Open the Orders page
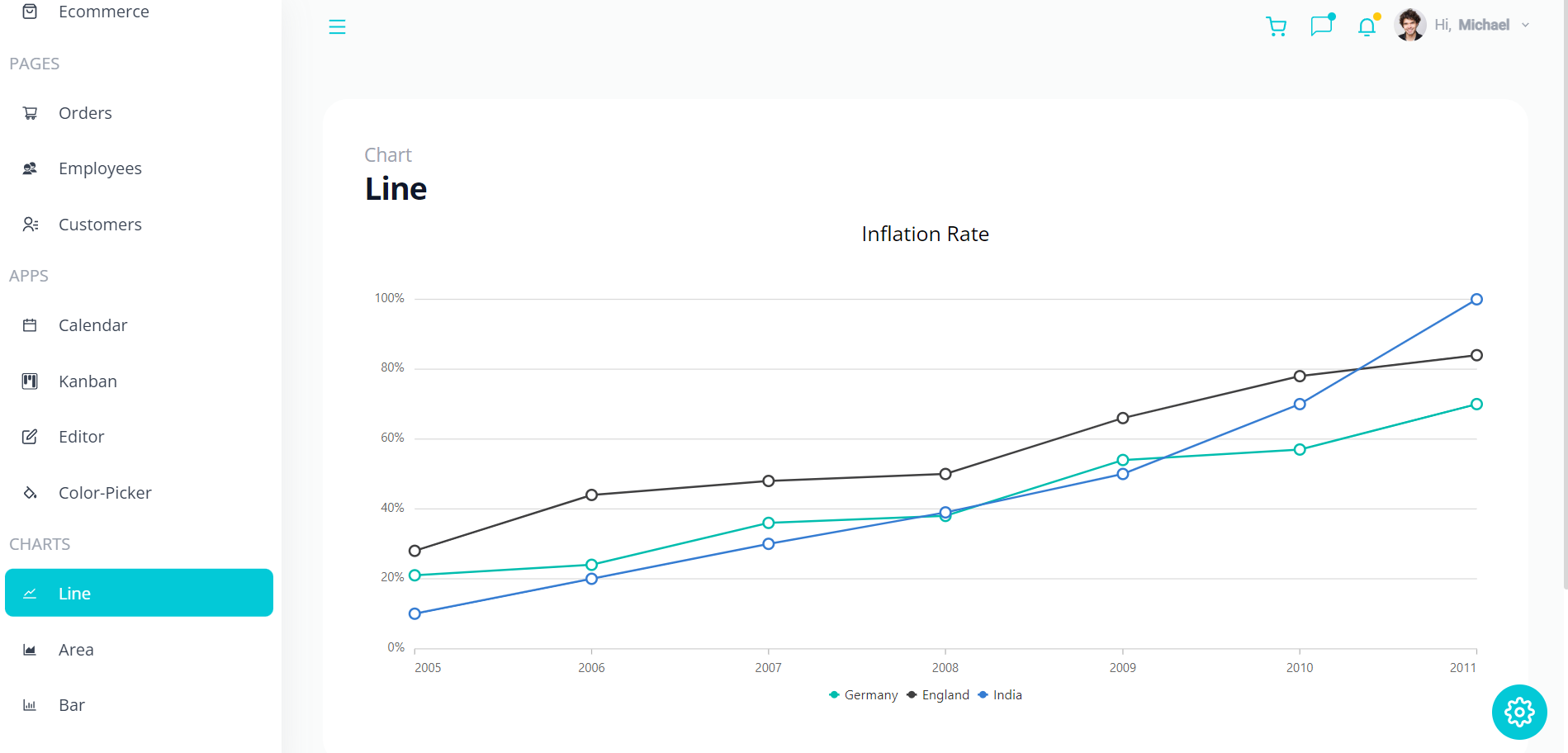Image resolution: width=1568 pixels, height=753 pixels. [x=85, y=113]
